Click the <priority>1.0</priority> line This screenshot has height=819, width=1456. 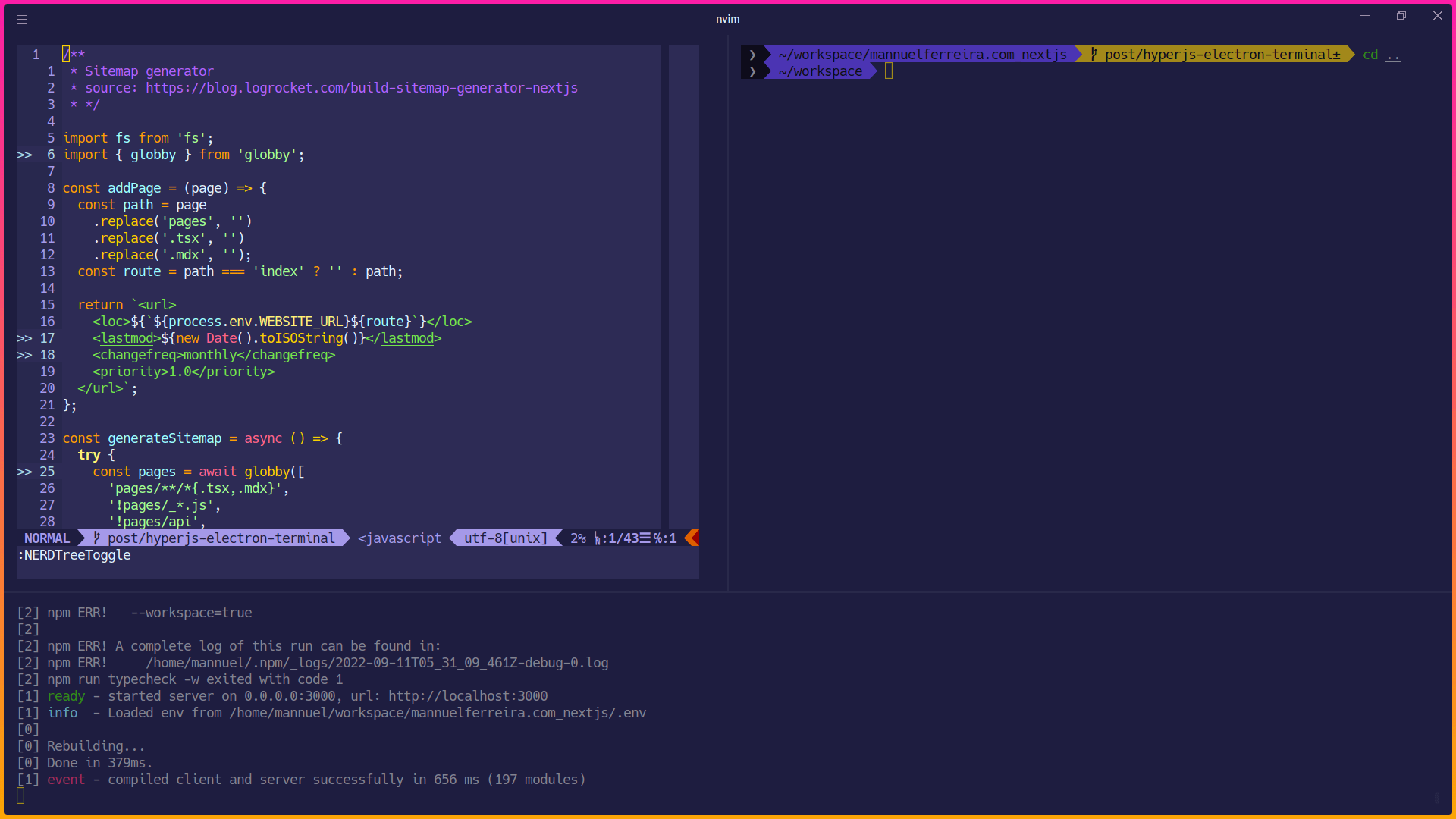coord(184,372)
